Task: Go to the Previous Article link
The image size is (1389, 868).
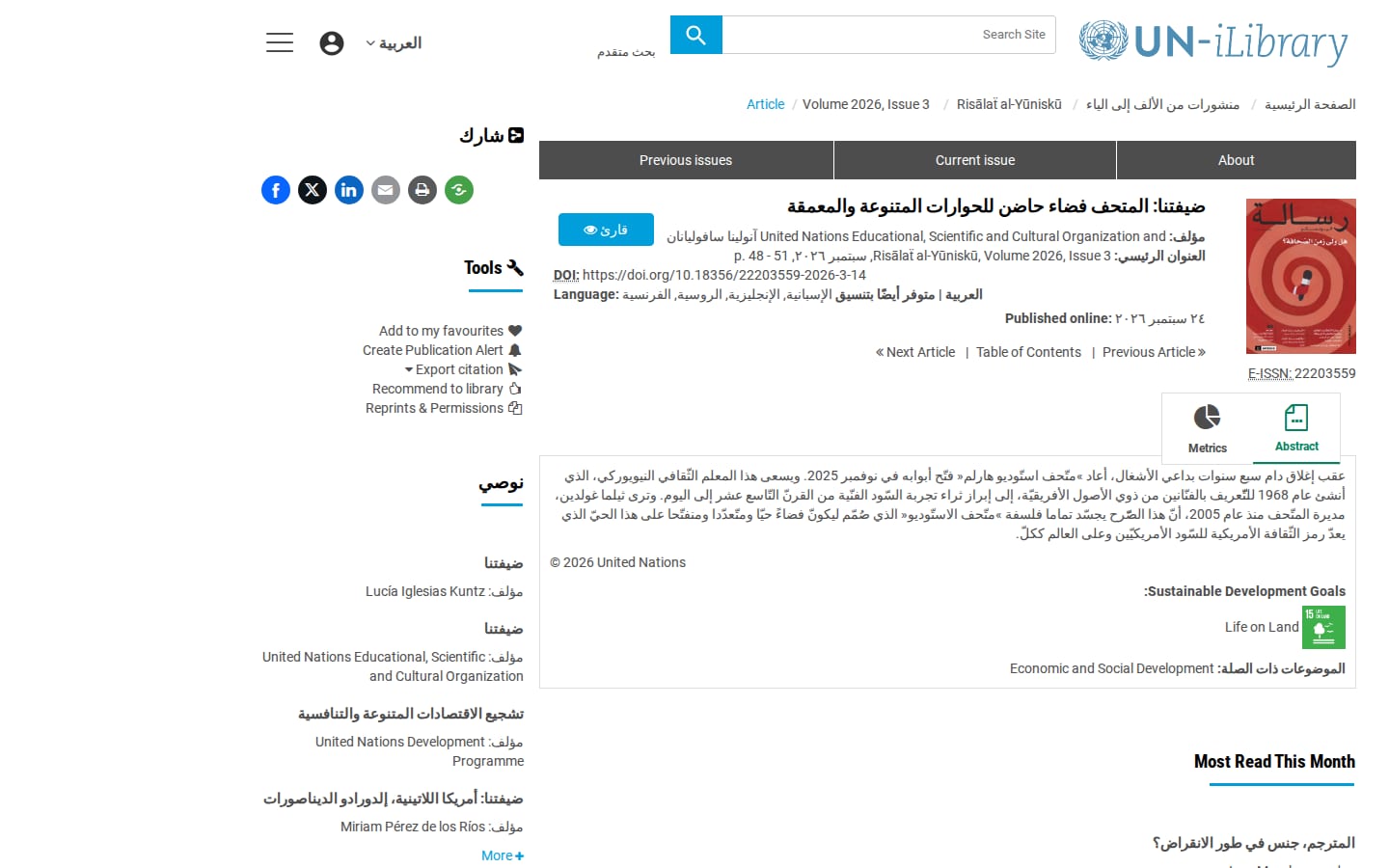Action: (x=1154, y=352)
